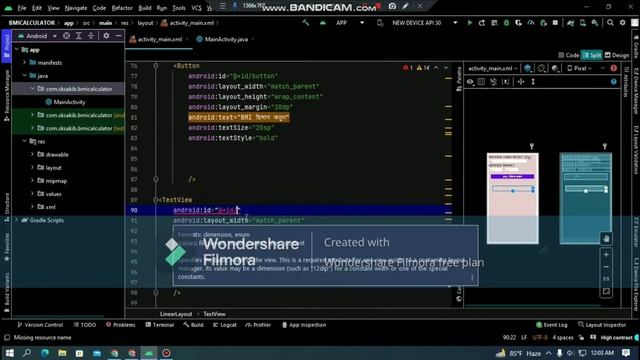Screen dimensions: 640x360
Task: Open the night mode selector icon
Action: click(555, 68)
